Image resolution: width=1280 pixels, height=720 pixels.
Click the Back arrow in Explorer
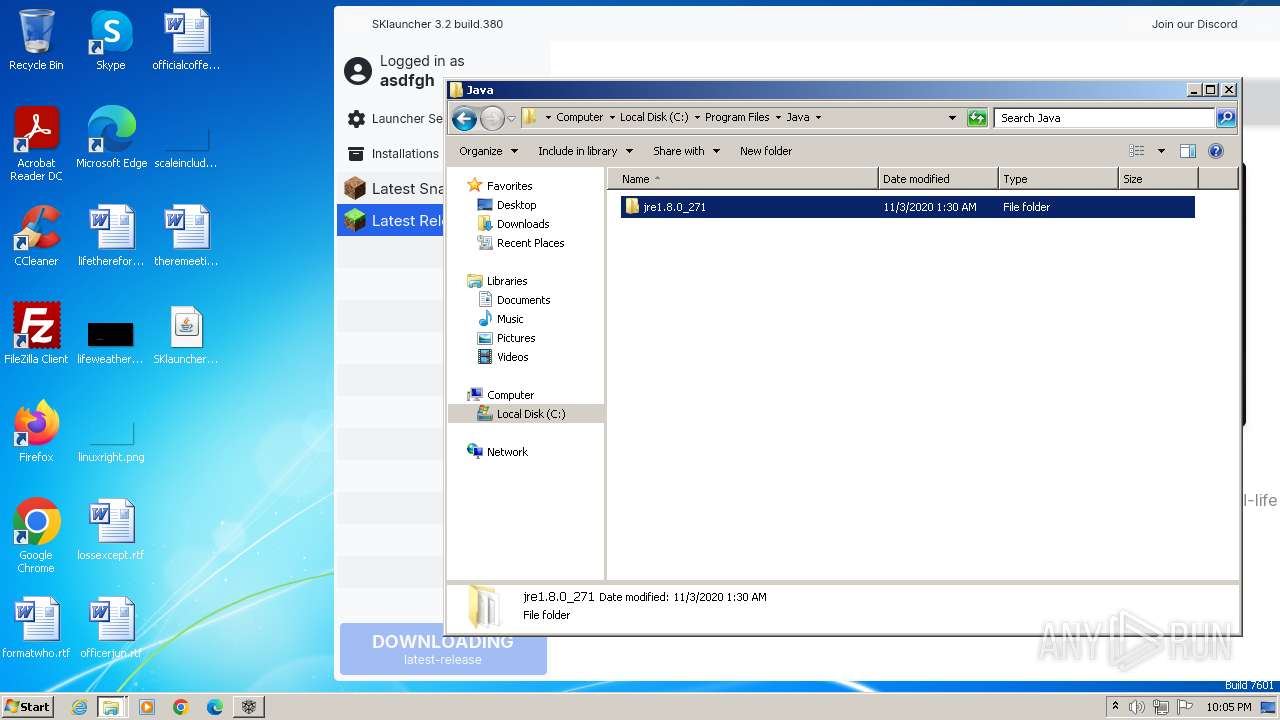pos(464,119)
